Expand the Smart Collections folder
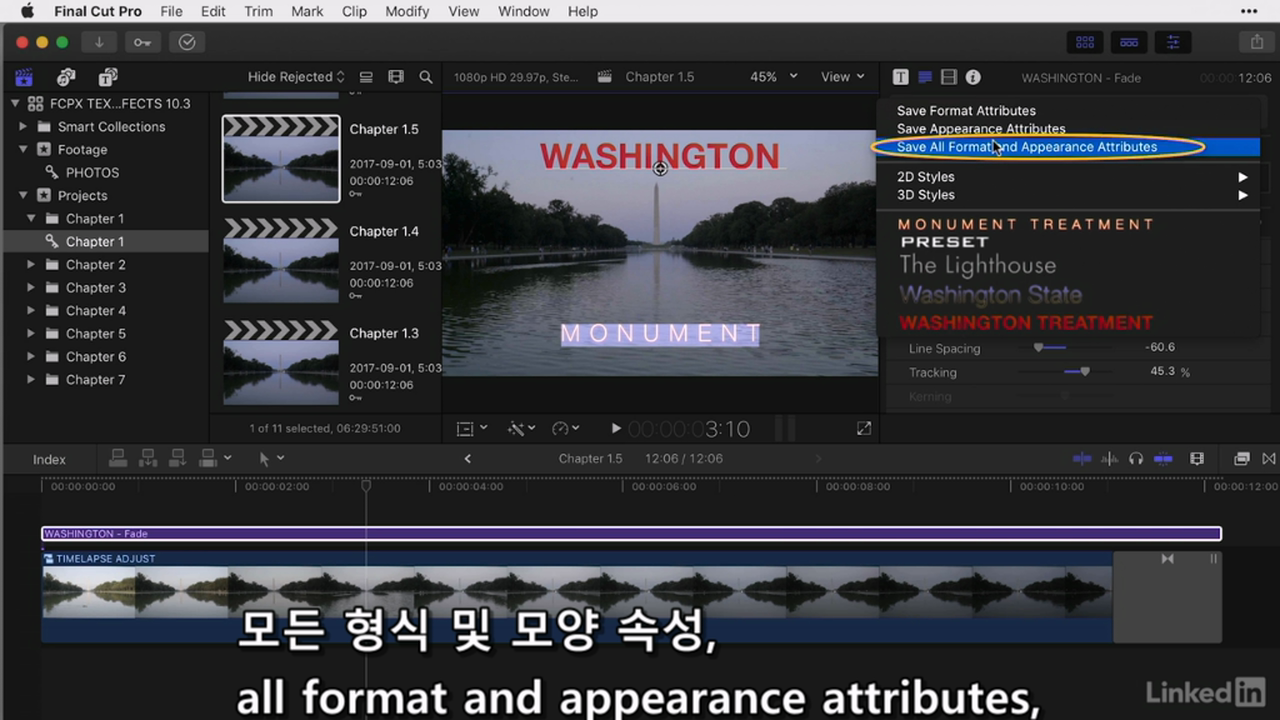The width and height of the screenshot is (1280, 720). pyautogui.click(x=24, y=126)
